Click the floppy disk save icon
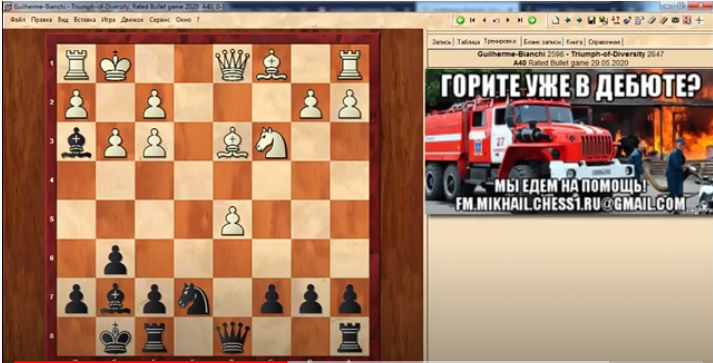This screenshot has height=363, width=713. tap(591, 20)
